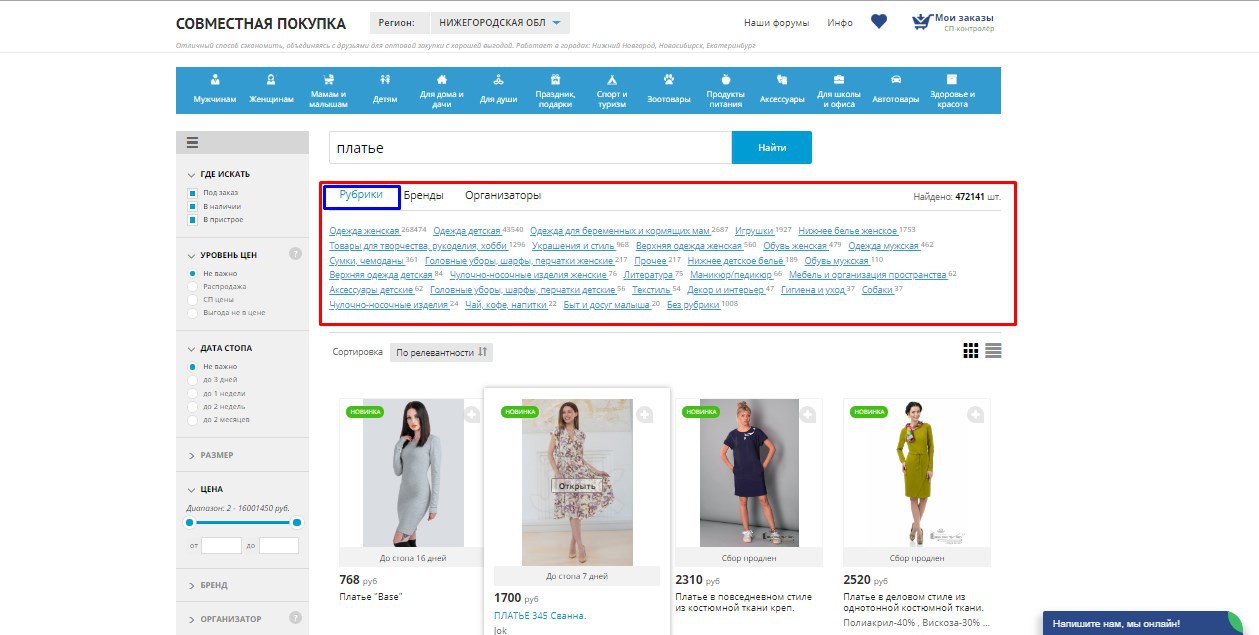This screenshot has width=1259, height=635.
Task: Click help icon next to Организатор
Action: point(295,618)
